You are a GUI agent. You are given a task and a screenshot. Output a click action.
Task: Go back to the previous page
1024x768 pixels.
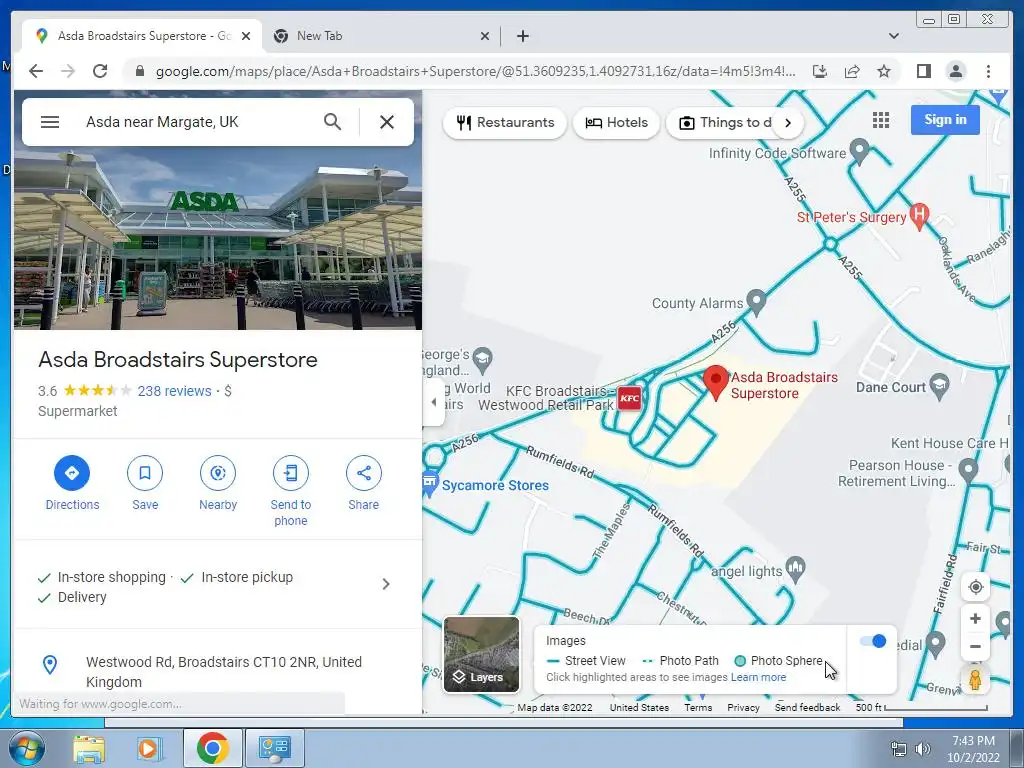point(36,71)
